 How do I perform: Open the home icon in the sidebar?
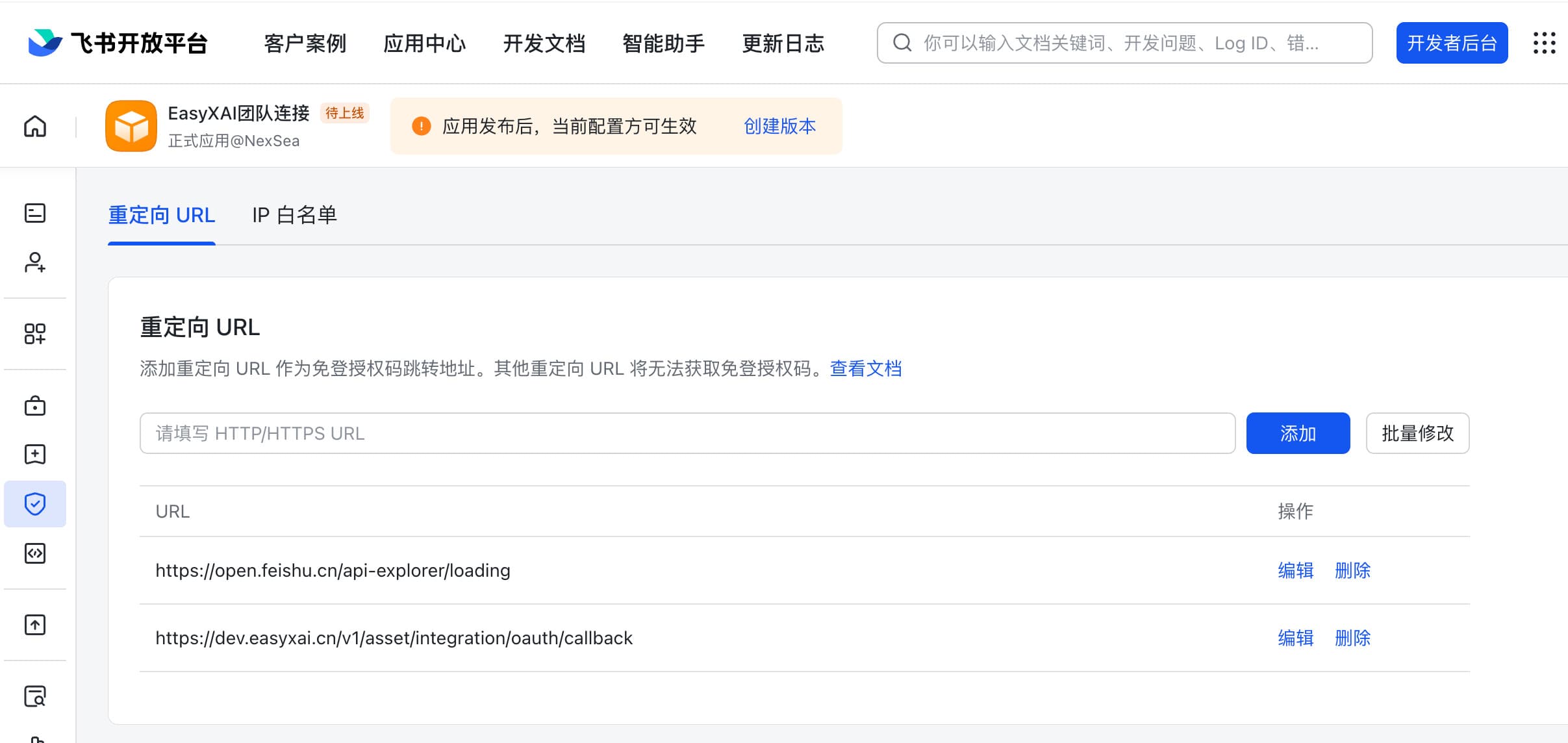click(x=35, y=126)
